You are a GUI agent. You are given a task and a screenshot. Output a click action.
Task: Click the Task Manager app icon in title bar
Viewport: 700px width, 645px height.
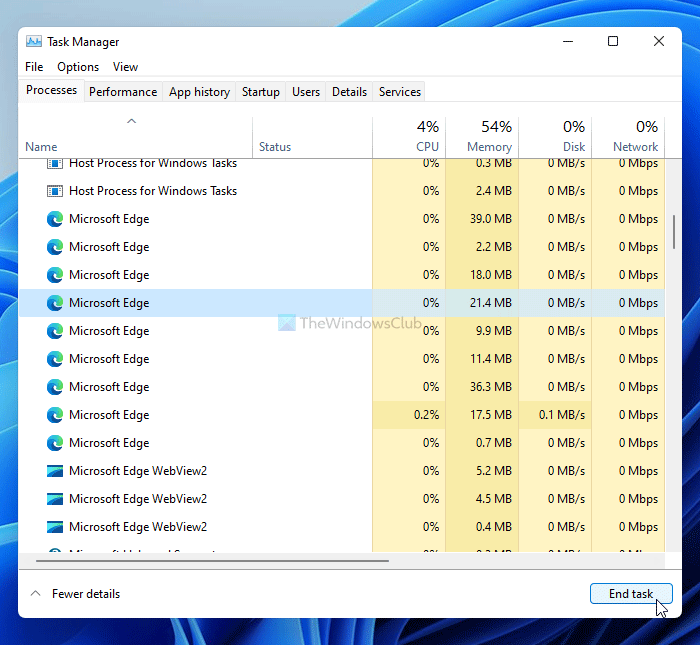click(33, 42)
